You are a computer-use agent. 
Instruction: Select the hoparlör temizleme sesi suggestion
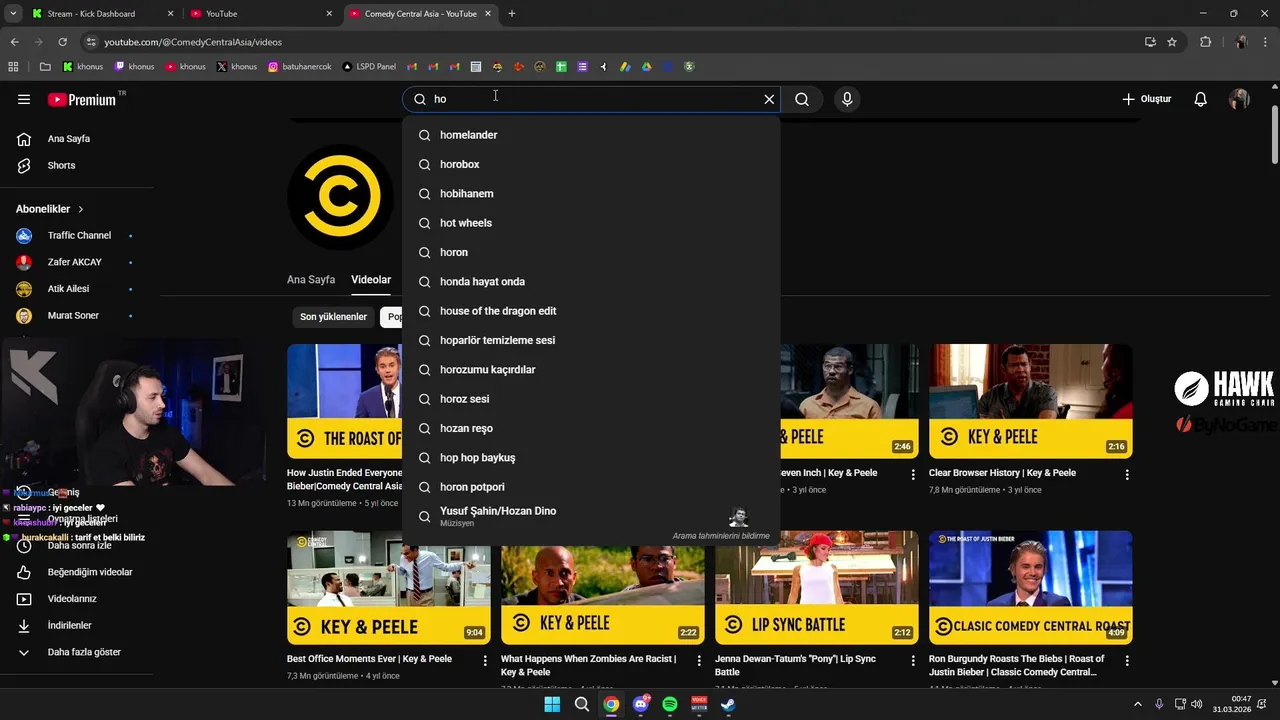(591, 340)
